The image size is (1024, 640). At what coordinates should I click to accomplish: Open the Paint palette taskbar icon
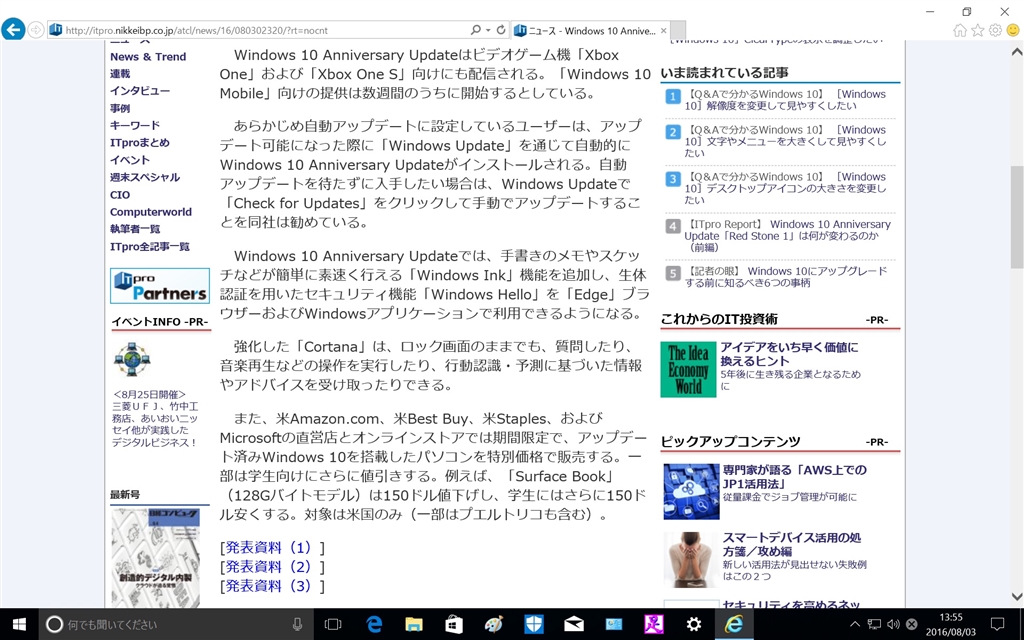coord(494,624)
